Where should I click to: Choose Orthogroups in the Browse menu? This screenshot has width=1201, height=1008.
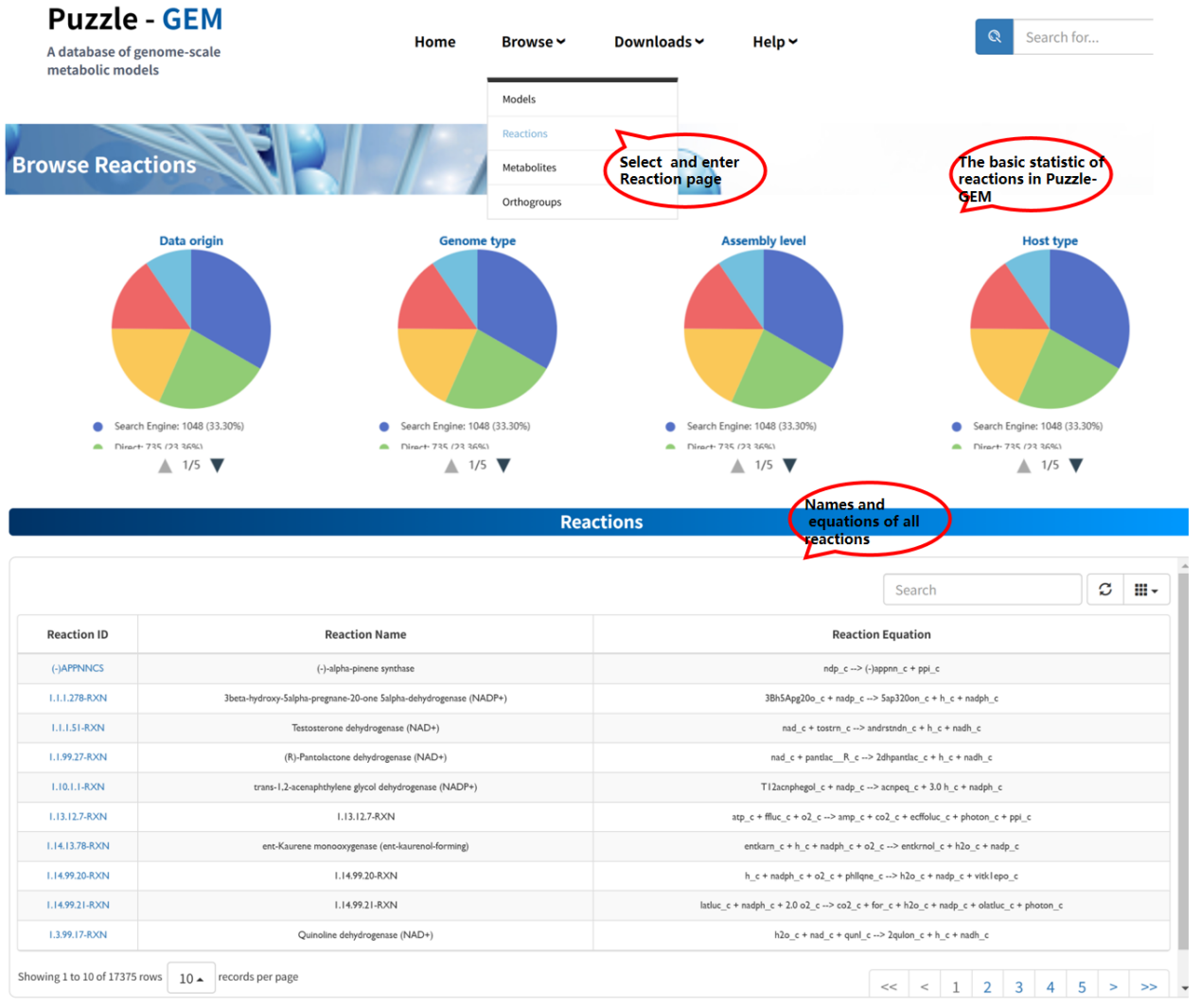tap(532, 202)
